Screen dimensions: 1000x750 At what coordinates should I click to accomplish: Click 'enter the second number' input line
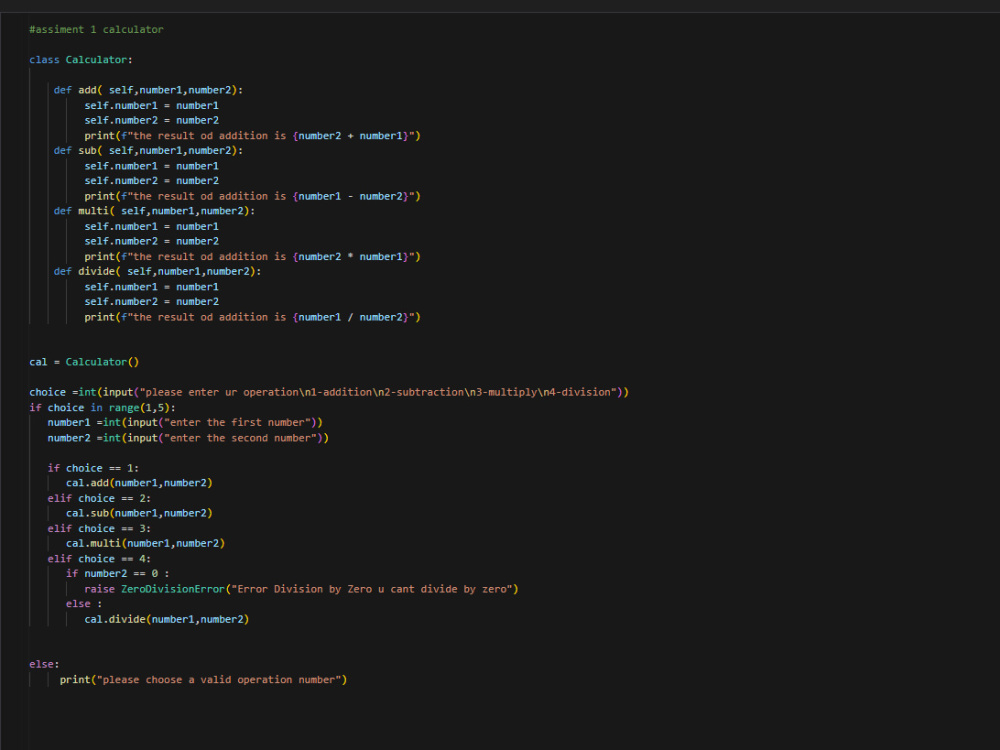click(188, 438)
